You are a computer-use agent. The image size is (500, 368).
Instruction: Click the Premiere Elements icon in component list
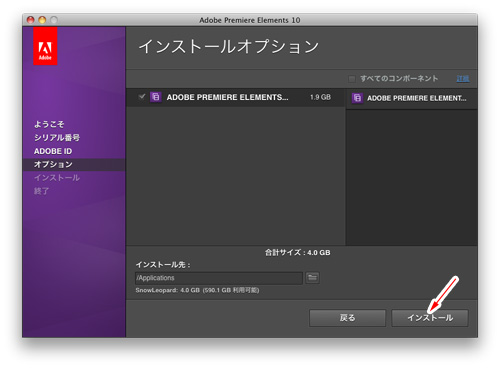coord(156,97)
